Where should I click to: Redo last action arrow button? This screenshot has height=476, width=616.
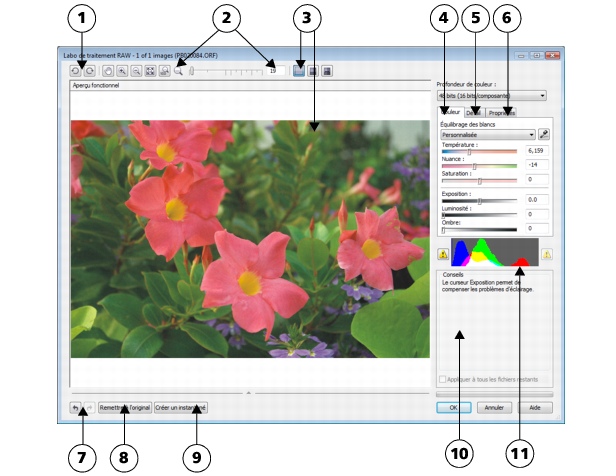point(90,408)
